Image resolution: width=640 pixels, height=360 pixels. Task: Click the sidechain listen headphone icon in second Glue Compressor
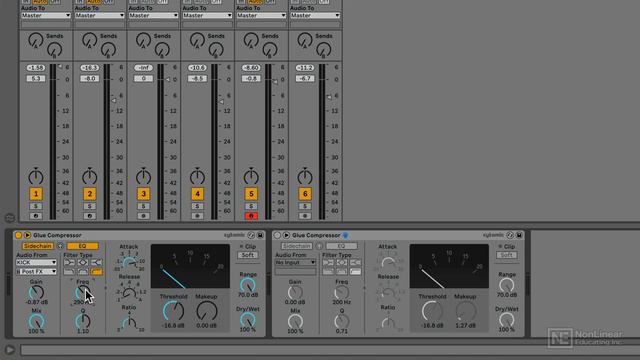319,246
